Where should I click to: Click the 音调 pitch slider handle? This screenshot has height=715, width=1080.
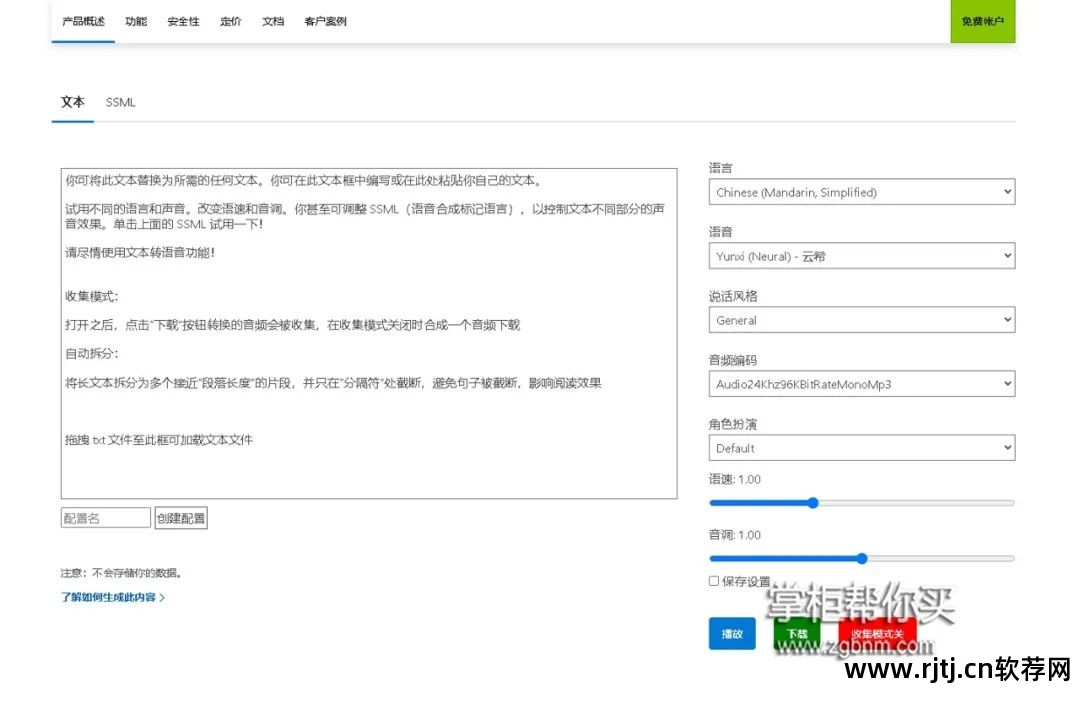tap(862, 559)
